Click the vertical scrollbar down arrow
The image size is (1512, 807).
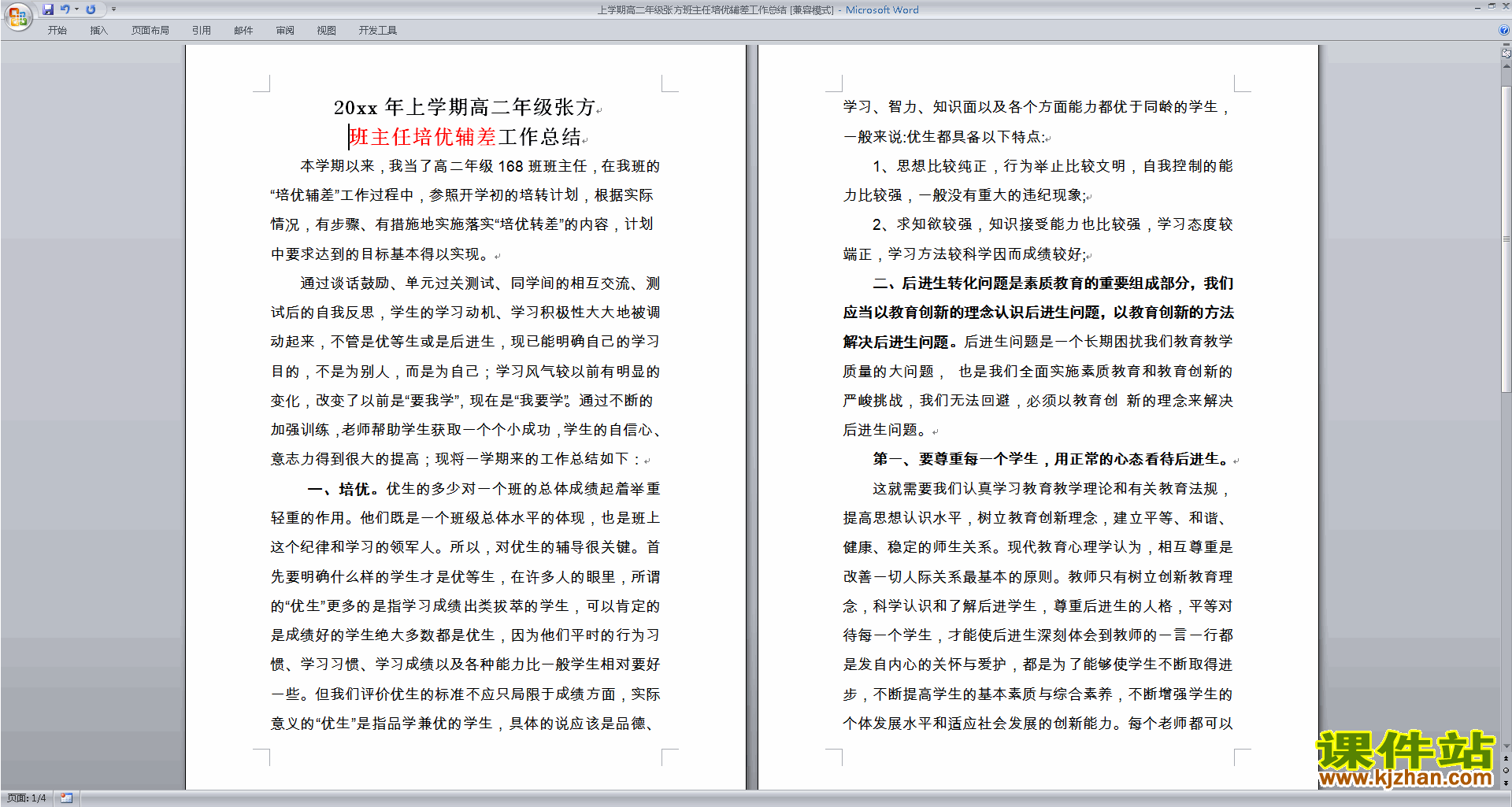1506,746
